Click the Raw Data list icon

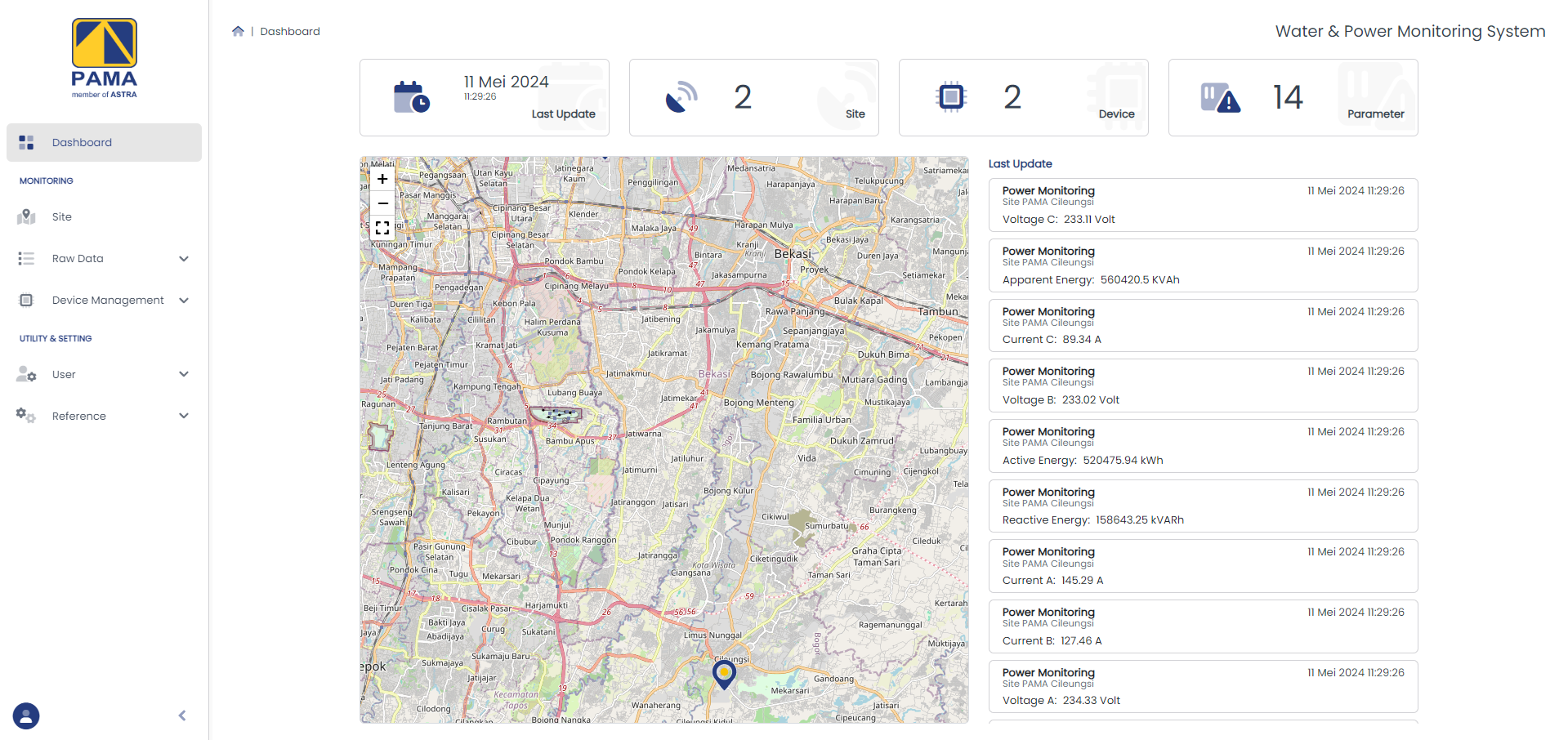25,258
